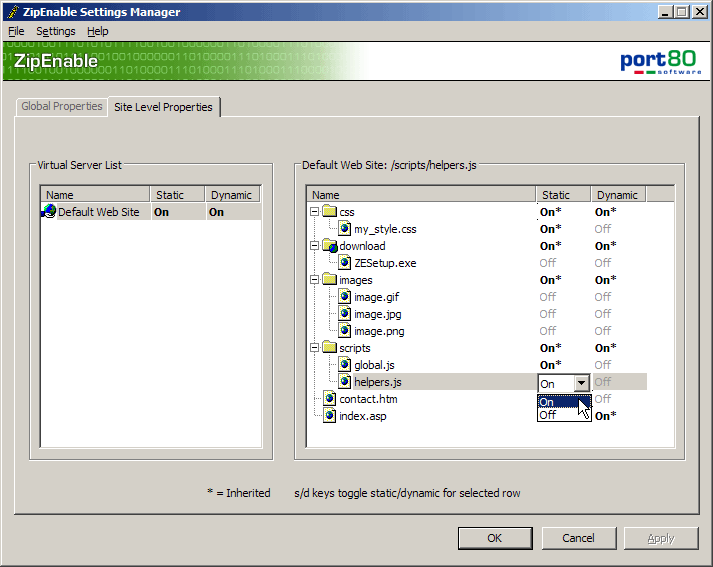Viewport: 713px width, 567px height.
Task: Toggle Static setting of css folder
Action: [551, 212]
